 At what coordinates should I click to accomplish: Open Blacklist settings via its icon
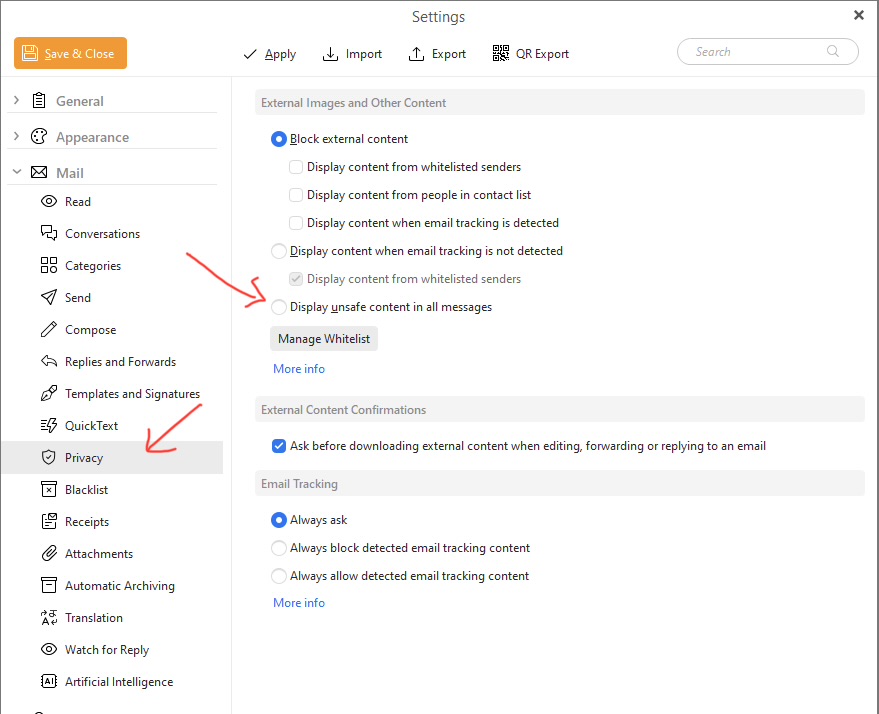tap(48, 490)
